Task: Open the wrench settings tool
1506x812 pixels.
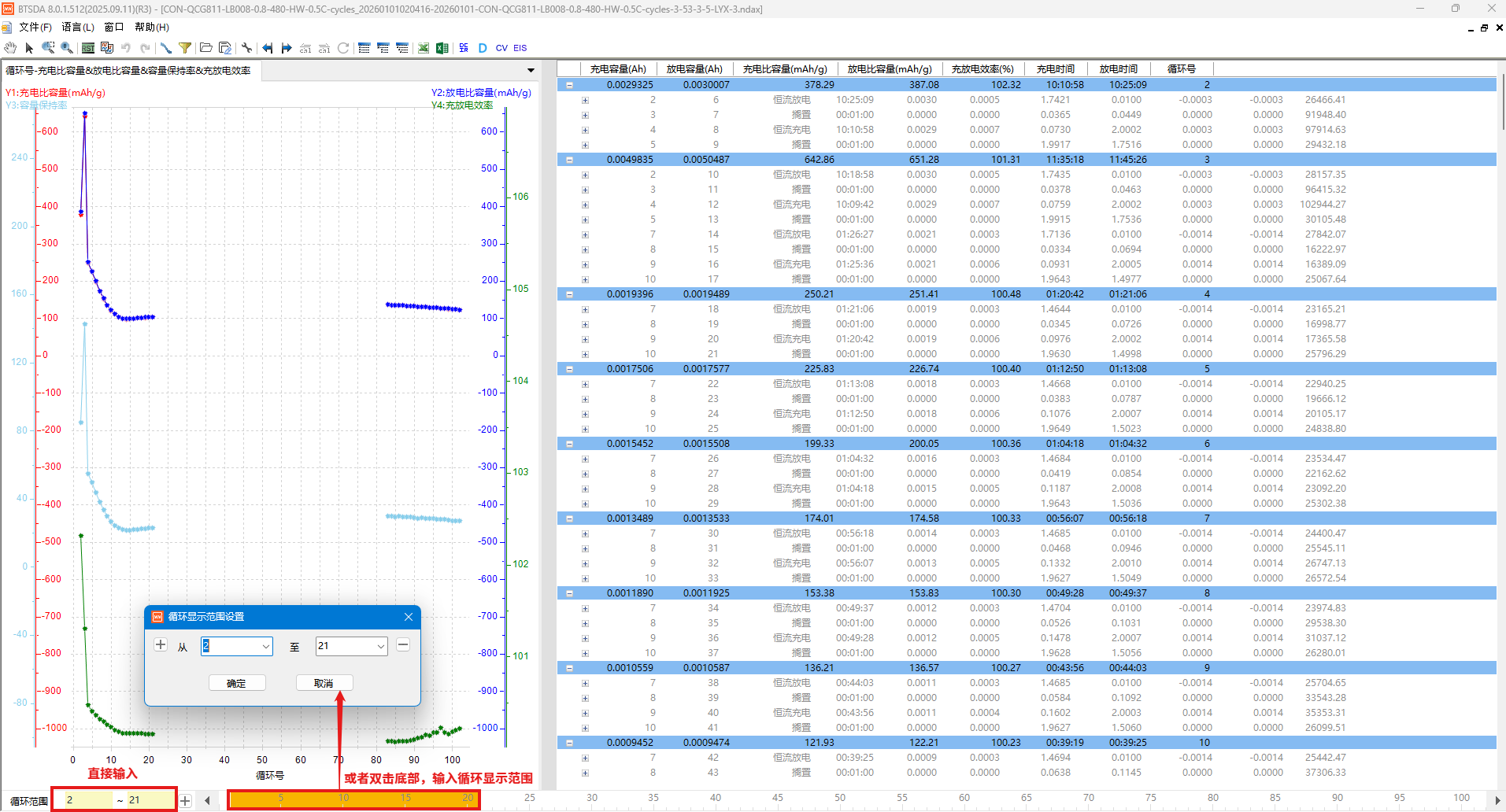Action: (x=246, y=48)
